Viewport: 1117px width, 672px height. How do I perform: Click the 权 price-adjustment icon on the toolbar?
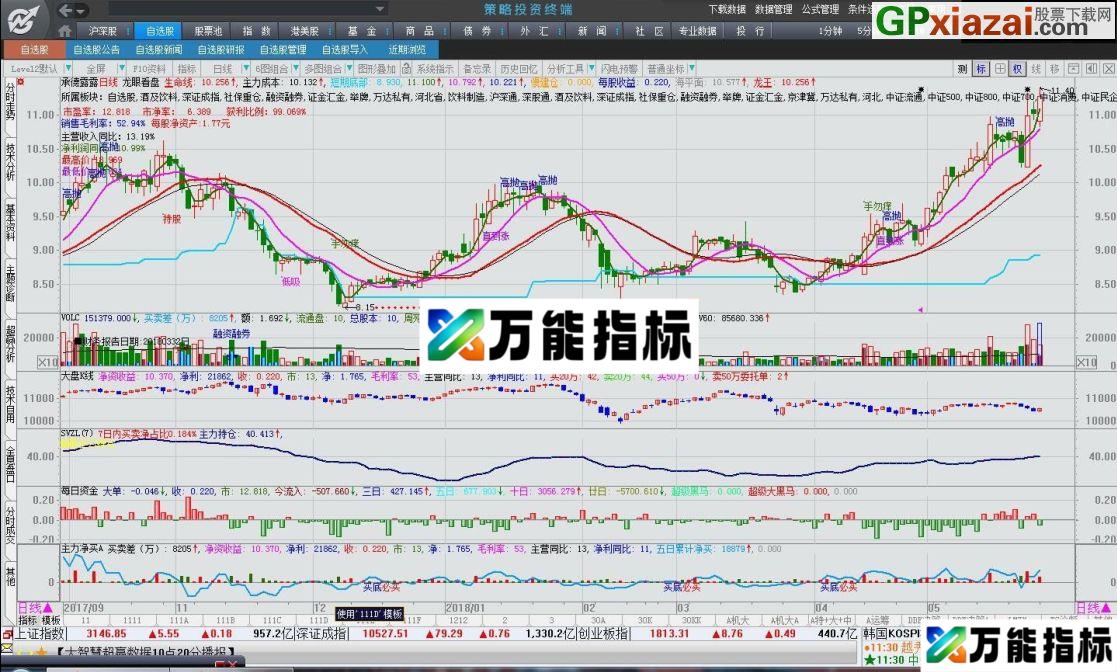tap(1018, 69)
